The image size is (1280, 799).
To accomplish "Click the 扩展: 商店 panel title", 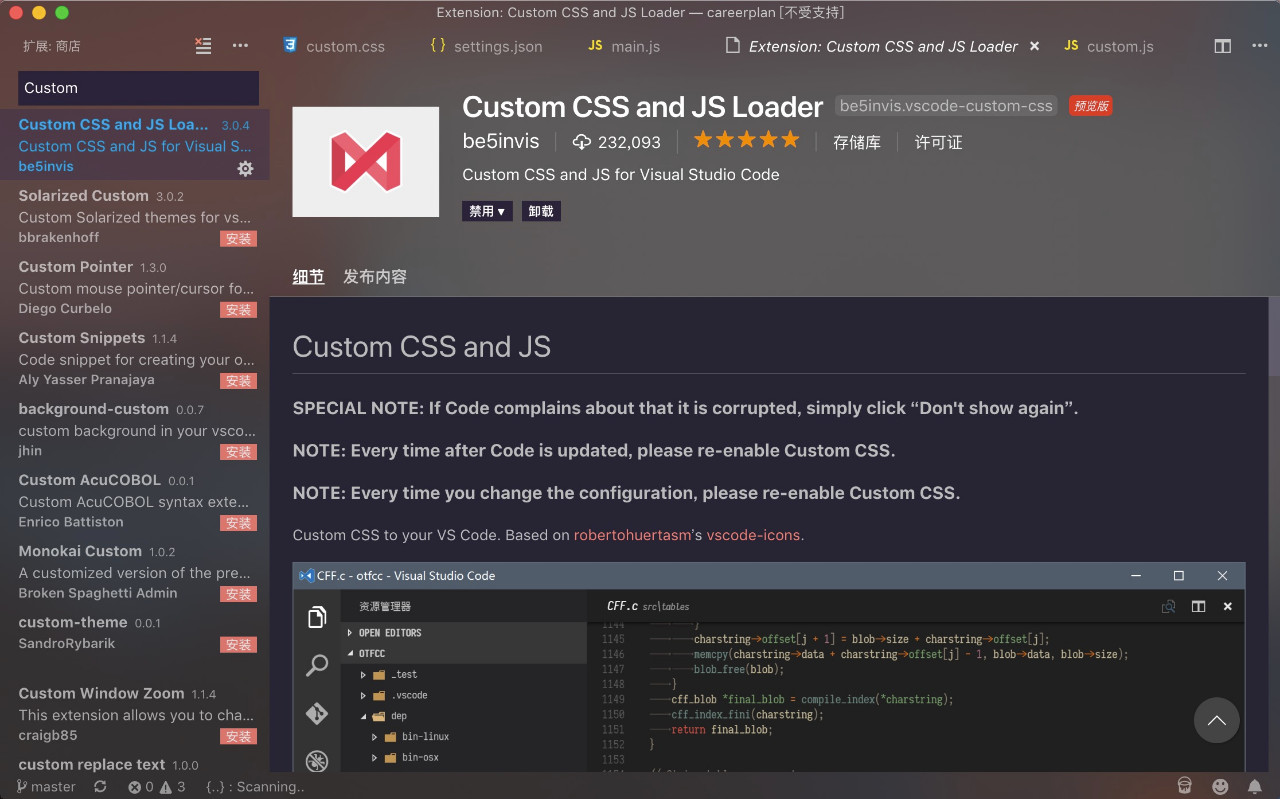I will coord(52,46).
